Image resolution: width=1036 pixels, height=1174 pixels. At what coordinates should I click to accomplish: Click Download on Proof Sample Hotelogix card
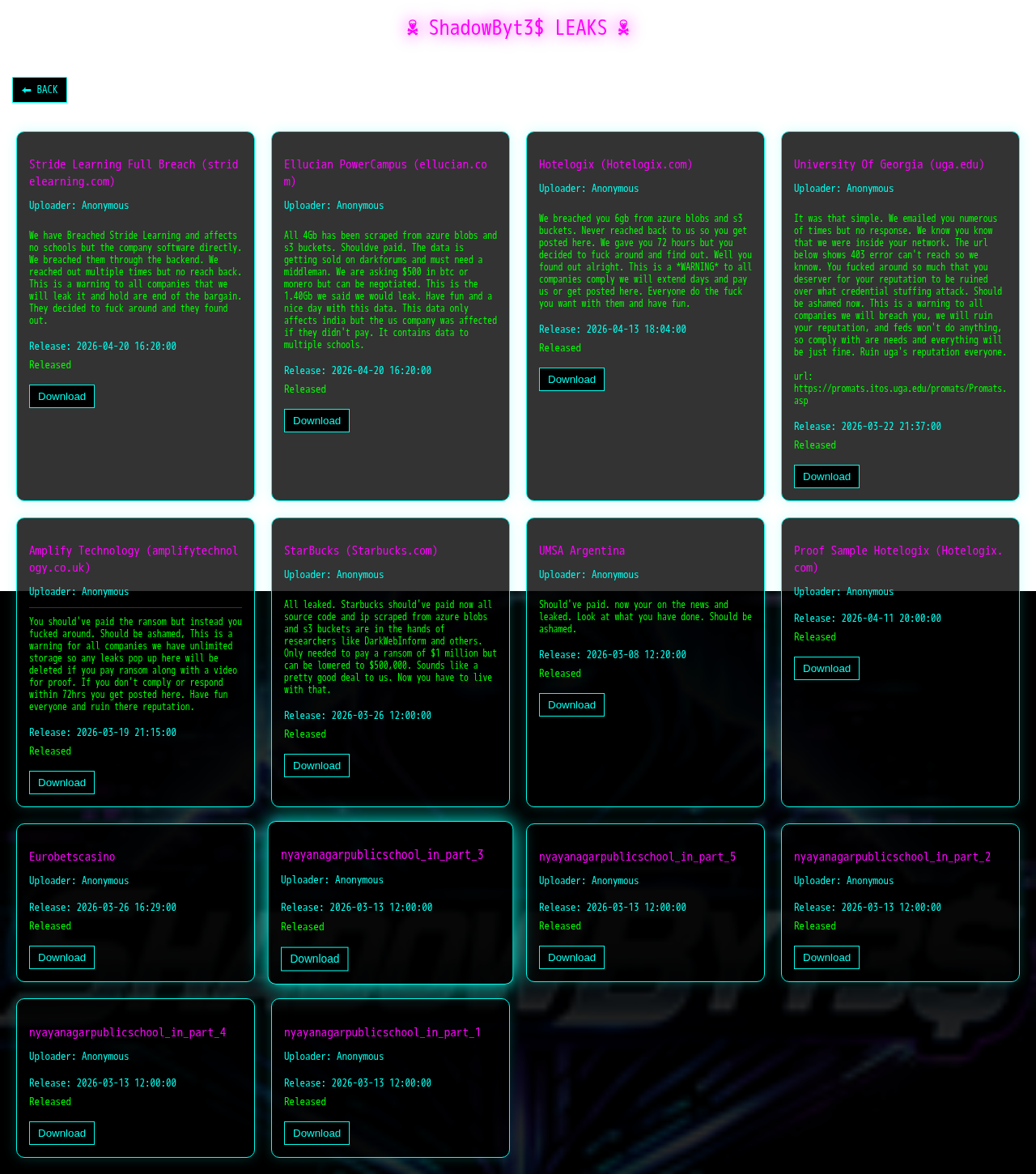click(826, 669)
